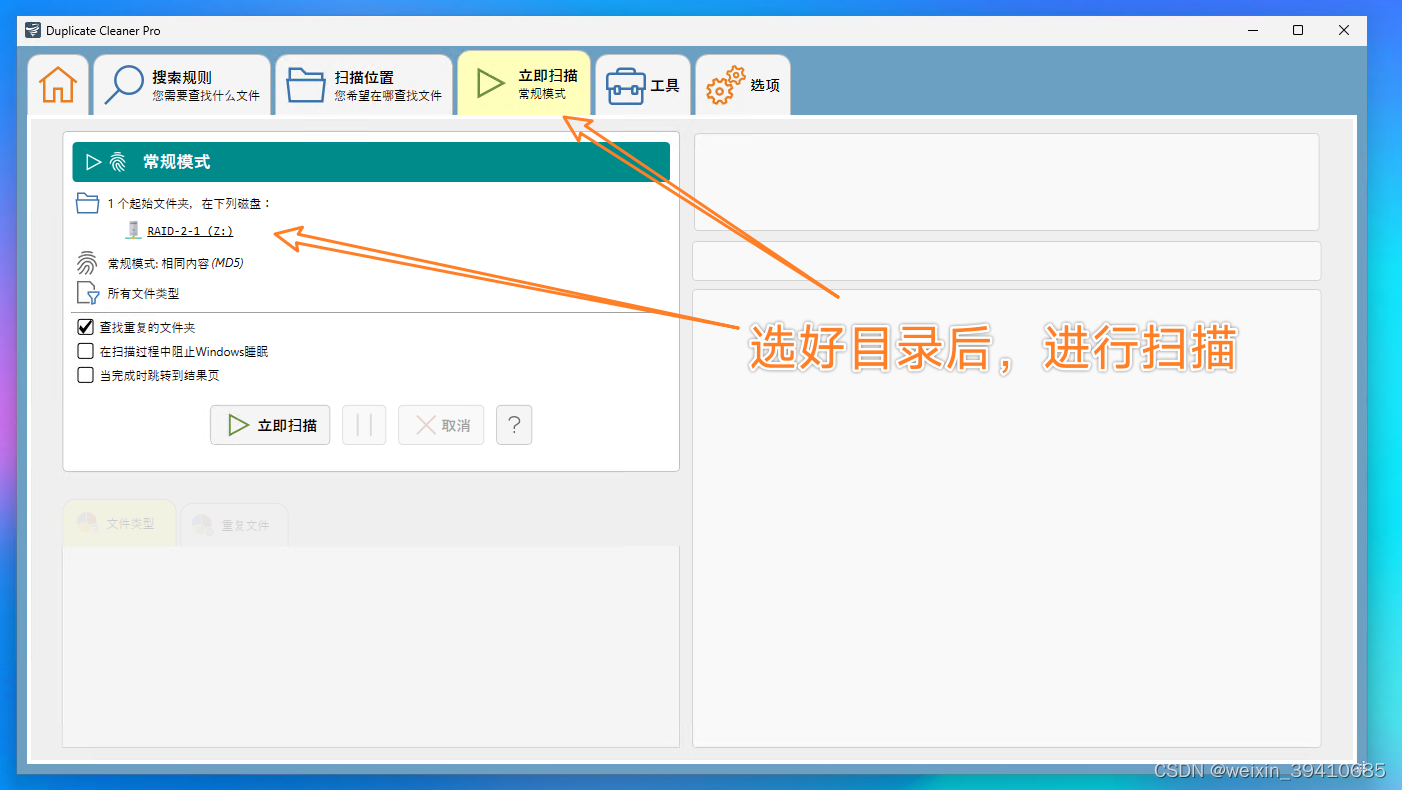Close the Duplicate Cleaner Pro window
The image size is (1402, 790).
pyautogui.click(x=1344, y=30)
